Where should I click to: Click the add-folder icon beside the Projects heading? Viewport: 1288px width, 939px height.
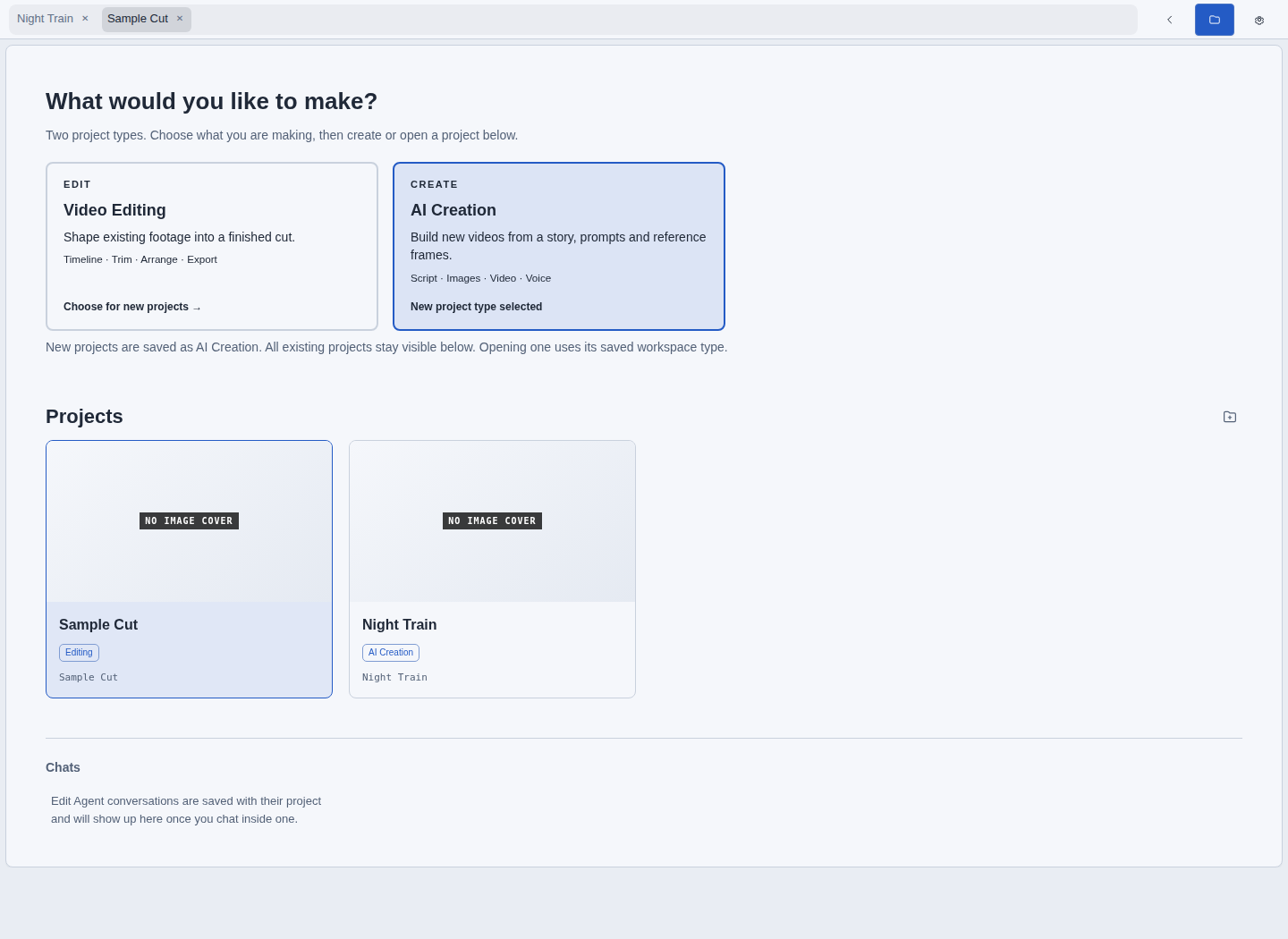[1230, 417]
